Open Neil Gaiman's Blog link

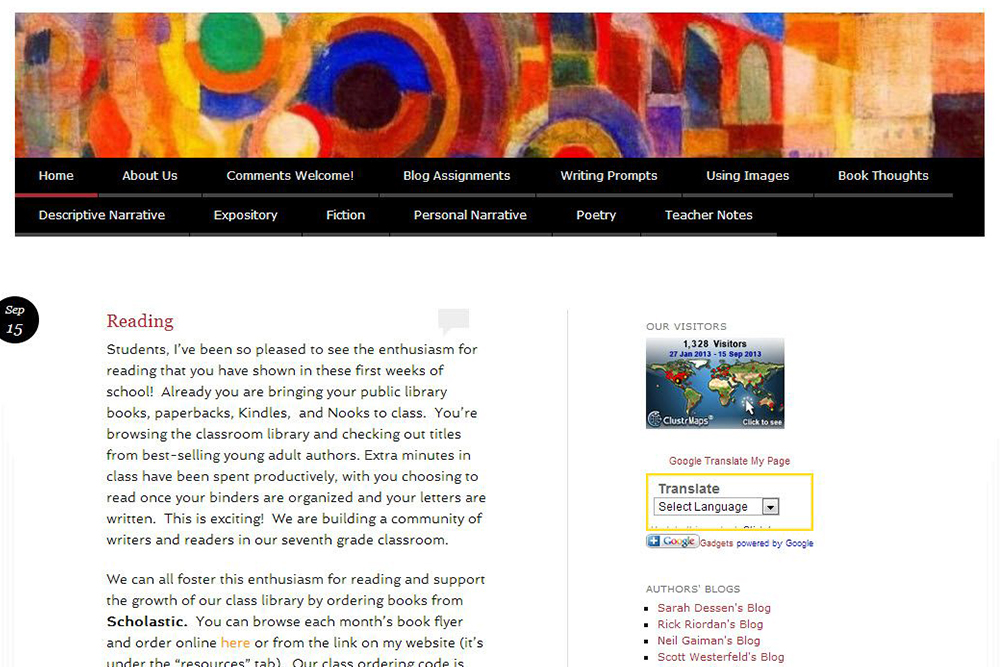[x=709, y=641]
